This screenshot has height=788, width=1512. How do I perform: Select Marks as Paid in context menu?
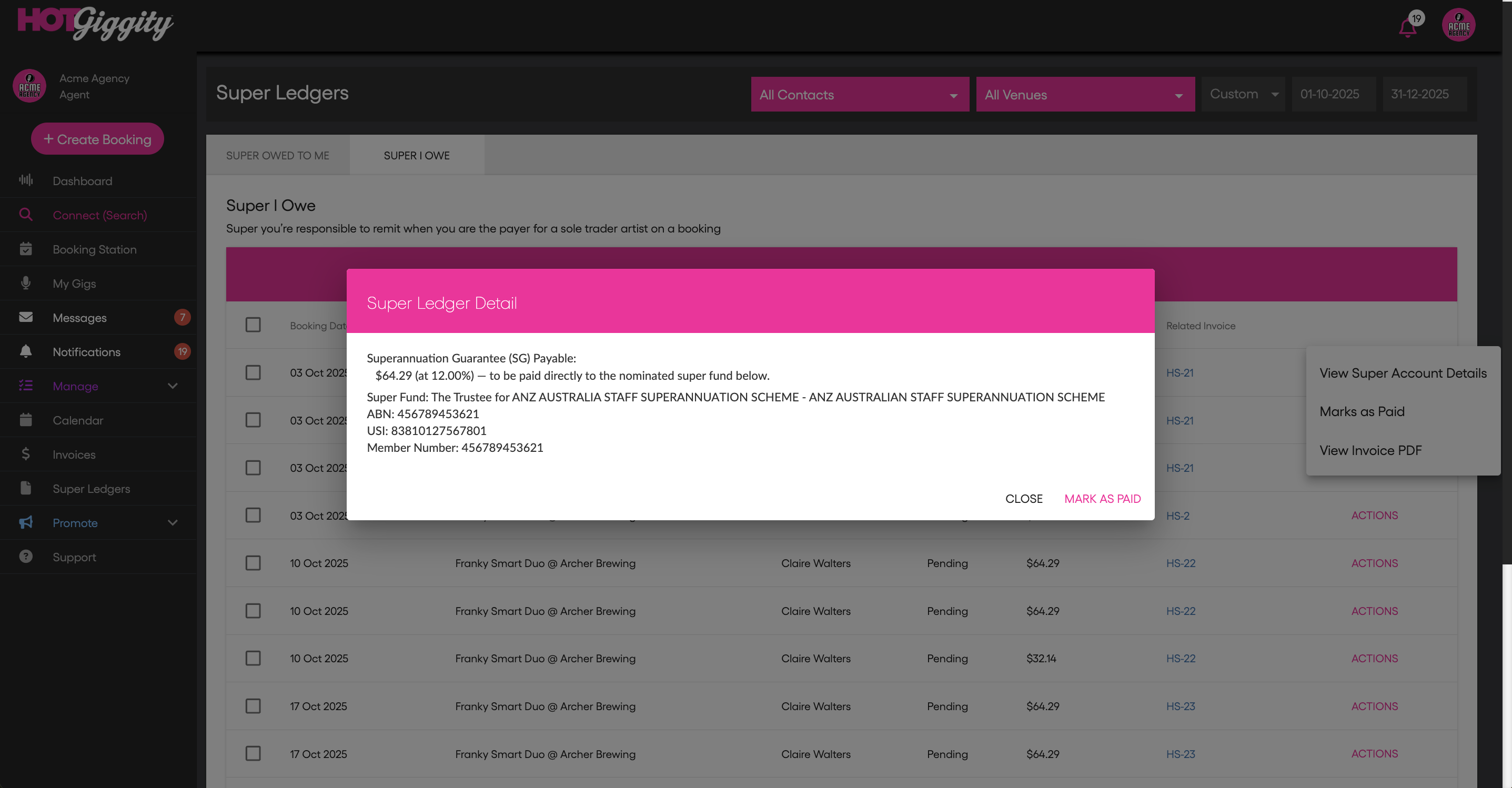[1362, 411]
